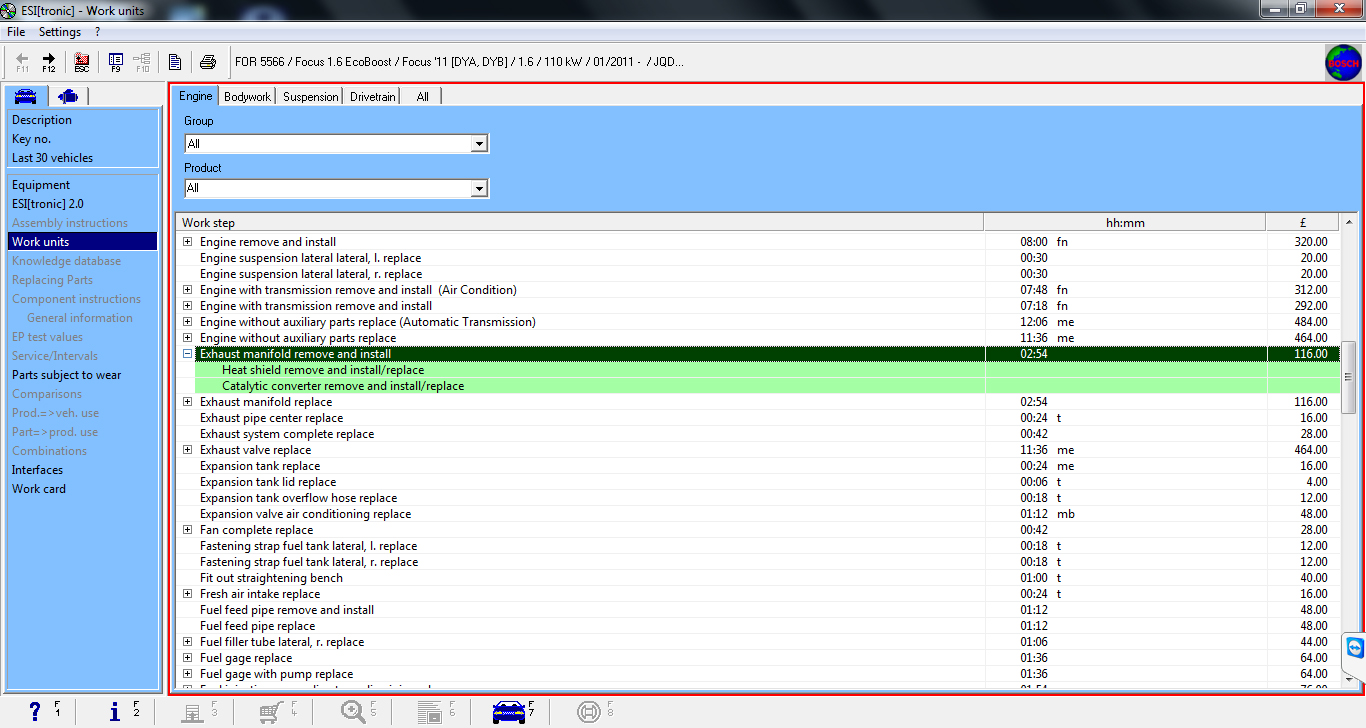Expand the Fan complete replace row
1366x728 pixels.
click(187, 530)
